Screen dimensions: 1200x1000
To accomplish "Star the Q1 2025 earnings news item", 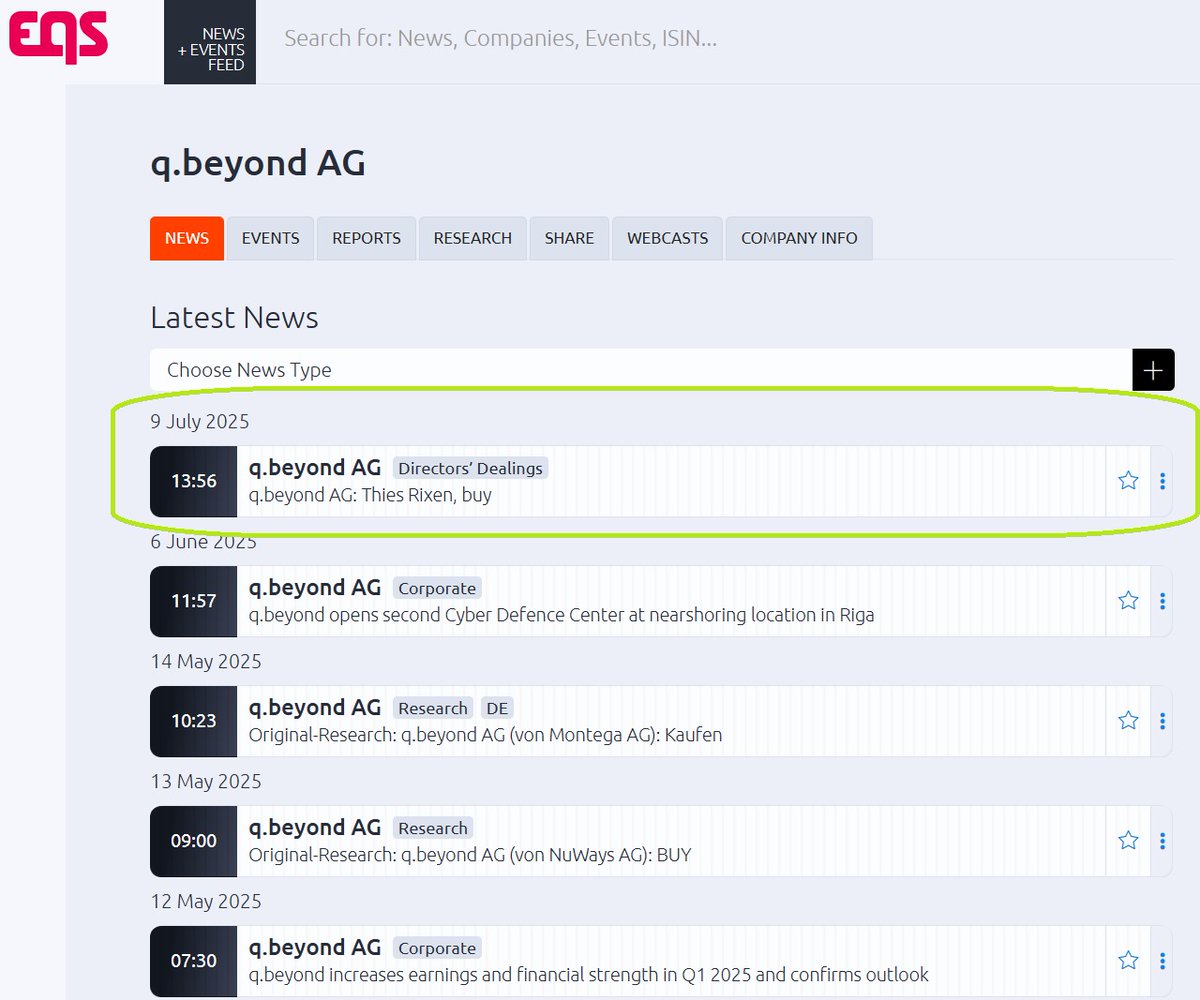I will tap(1128, 961).
